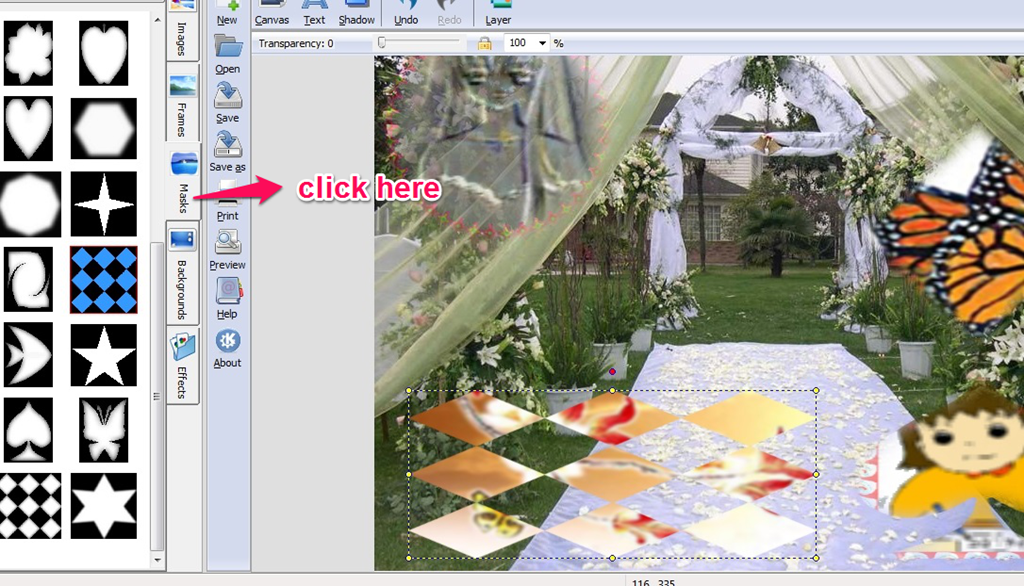Image resolution: width=1024 pixels, height=586 pixels.
Task: Click the bottom-right selection corner handle
Action: click(x=816, y=558)
